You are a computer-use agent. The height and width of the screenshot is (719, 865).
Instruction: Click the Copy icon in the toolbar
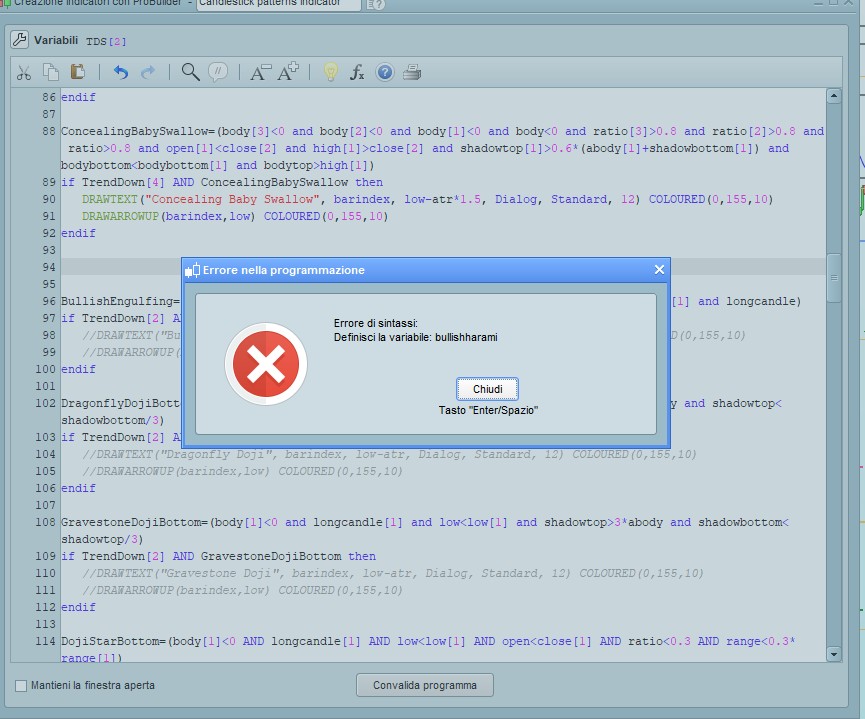pyautogui.click(x=51, y=72)
